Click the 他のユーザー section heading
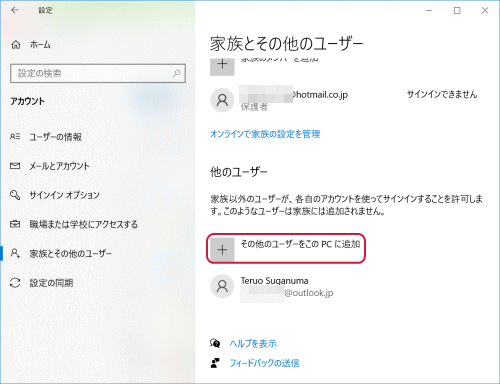The width and height of the screenshot is (500, 384). 239,172
